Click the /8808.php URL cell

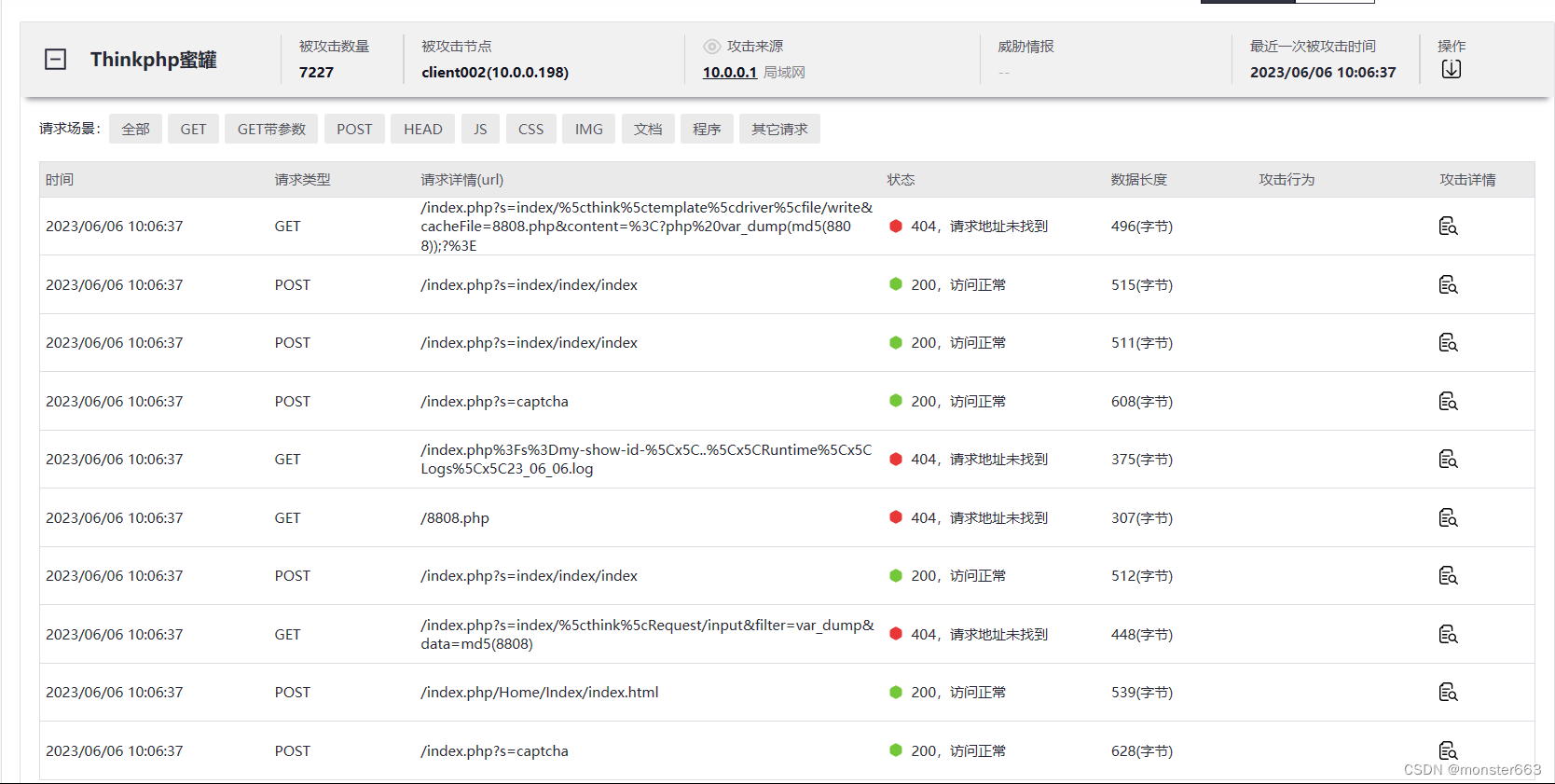455,517
